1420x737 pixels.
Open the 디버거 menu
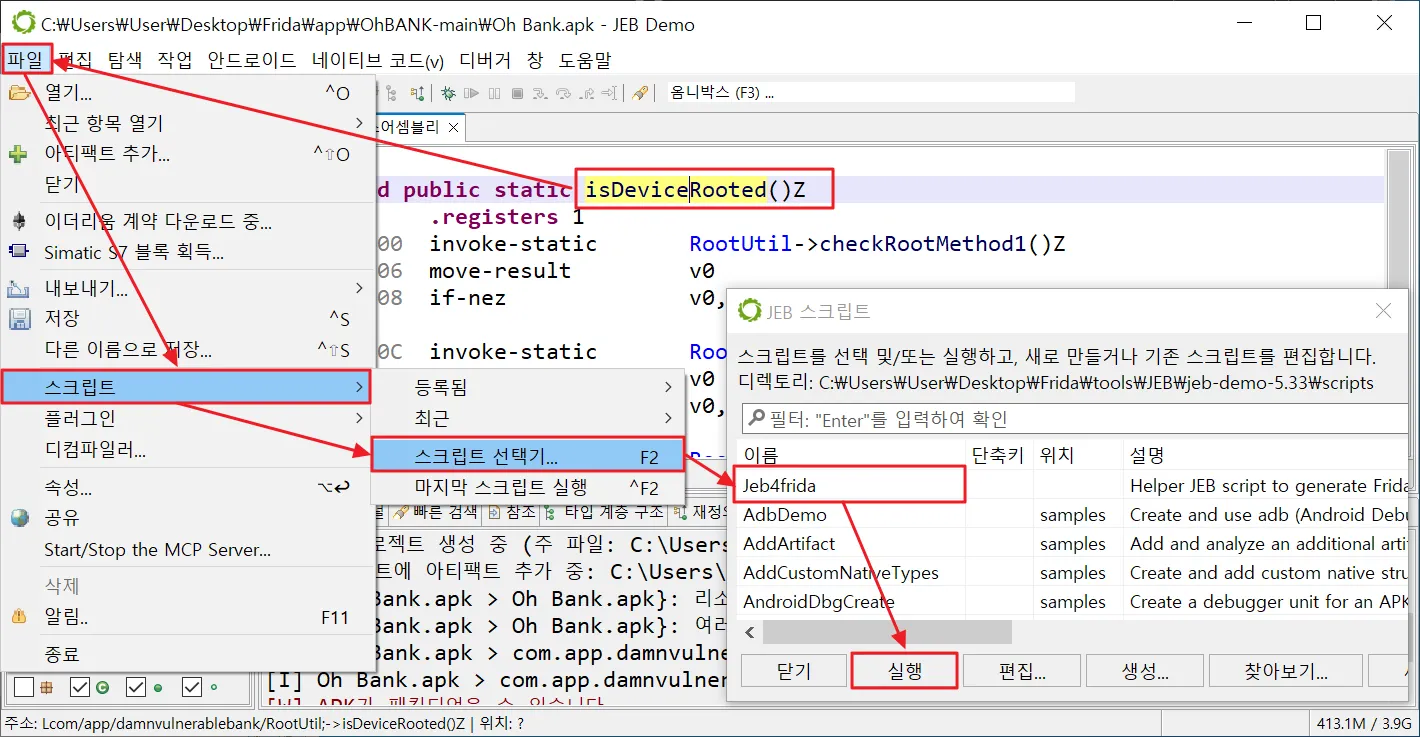coord(485,60)
